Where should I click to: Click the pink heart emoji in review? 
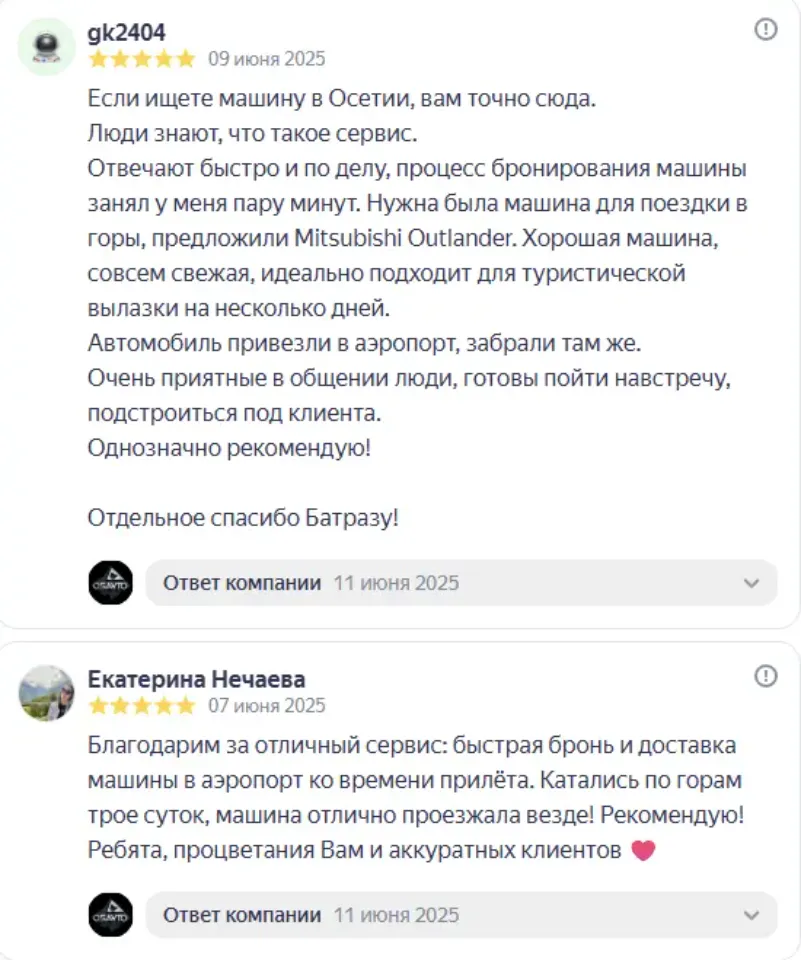[643, 851]
